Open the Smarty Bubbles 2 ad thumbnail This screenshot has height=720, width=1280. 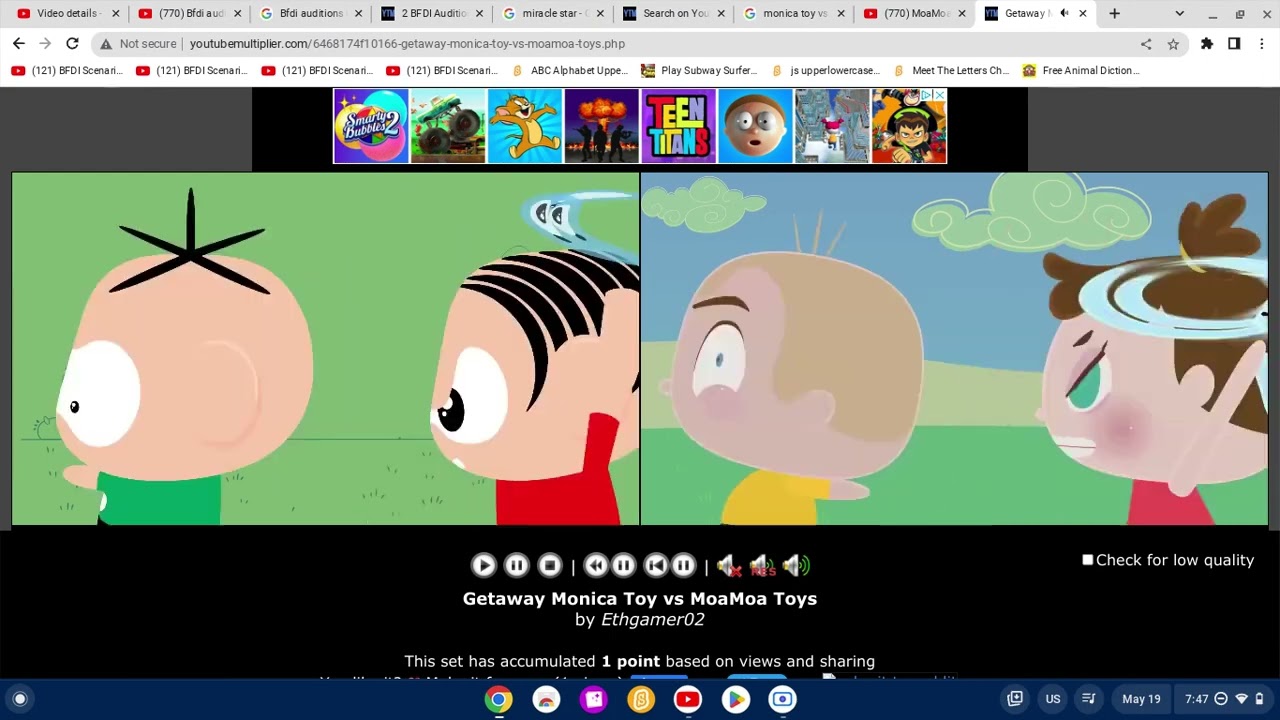tap(371, 126)
